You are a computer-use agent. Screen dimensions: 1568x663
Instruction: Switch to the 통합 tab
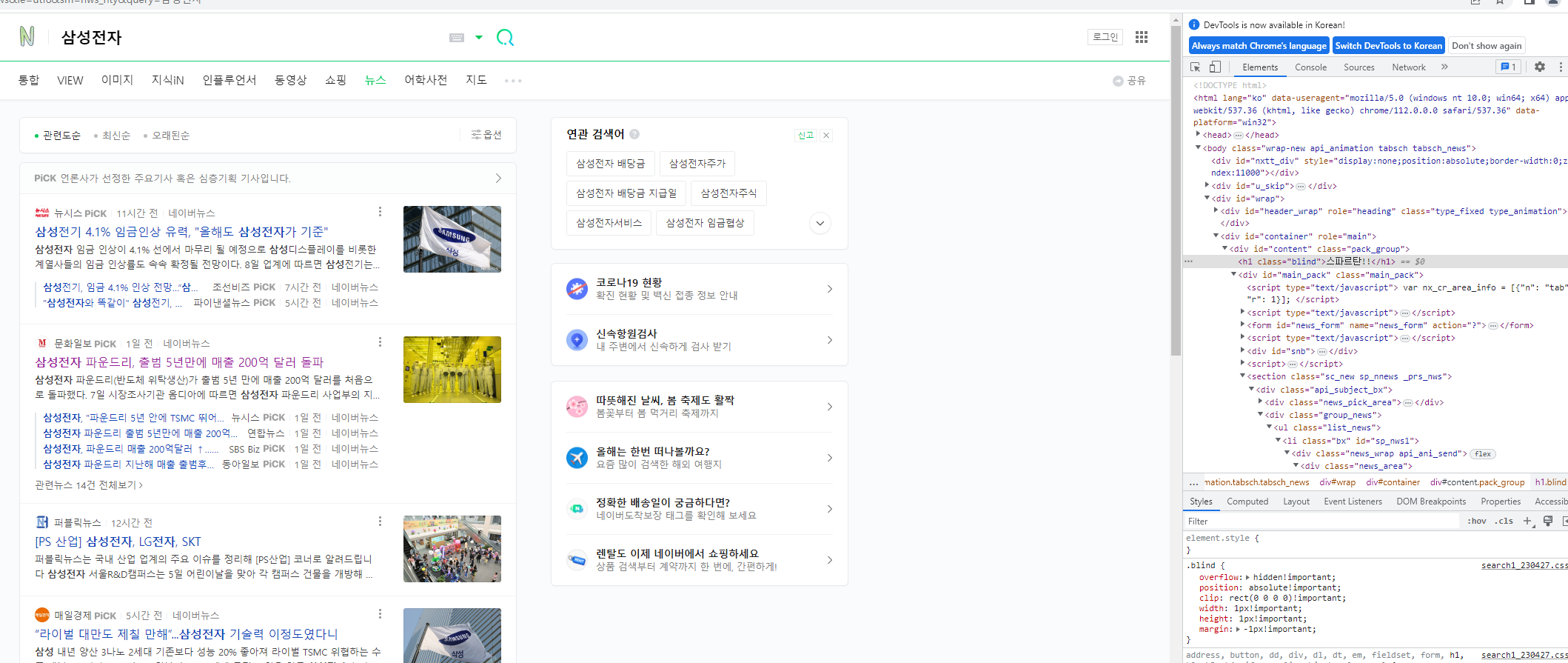[29, 80]
